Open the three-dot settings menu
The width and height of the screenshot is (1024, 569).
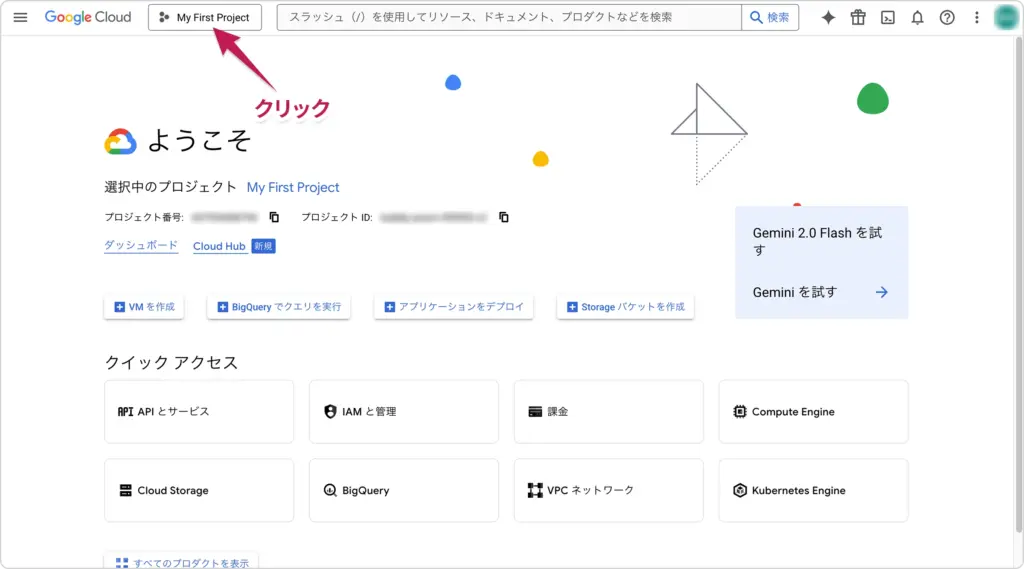click(x=977, y=18)
